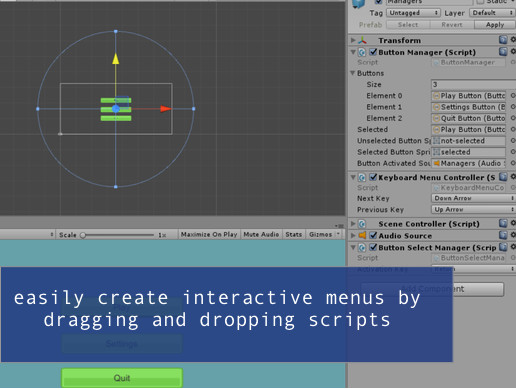Open help icon for Transform component

503,40
